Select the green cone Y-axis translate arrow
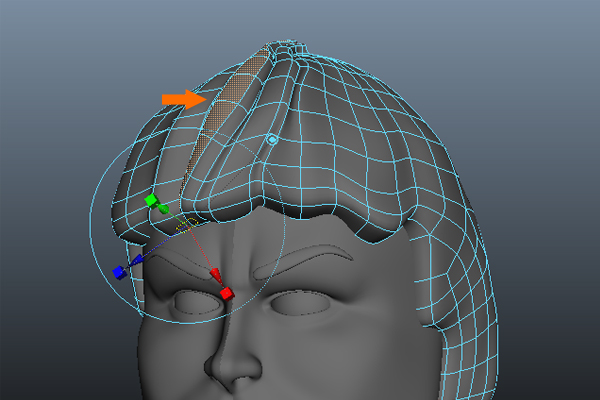 [163, 209]
